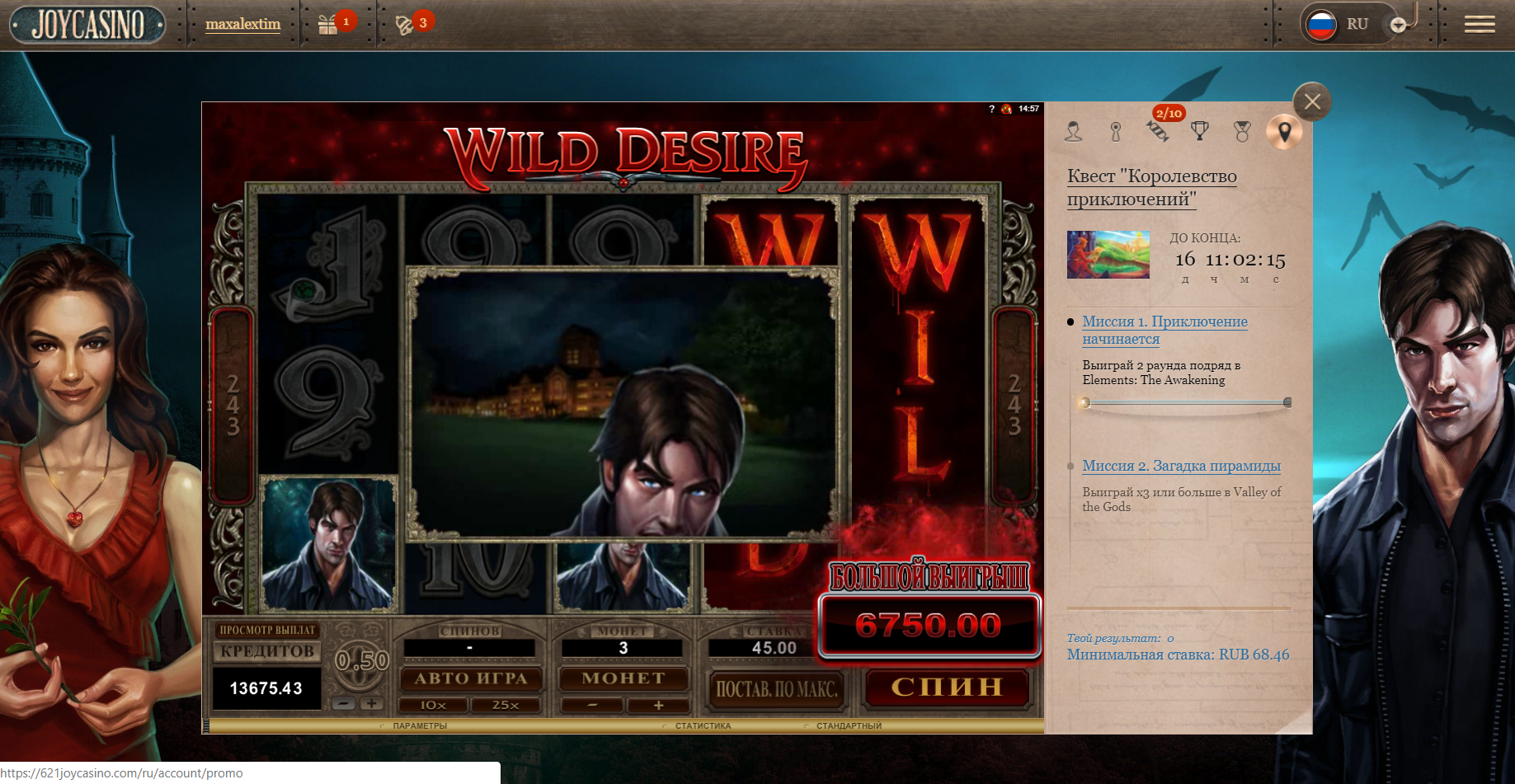This screenshot has height=784, width=1515.
Task: Click the quest countdown timer 16 11:02:15
Action: (1230, 260)
